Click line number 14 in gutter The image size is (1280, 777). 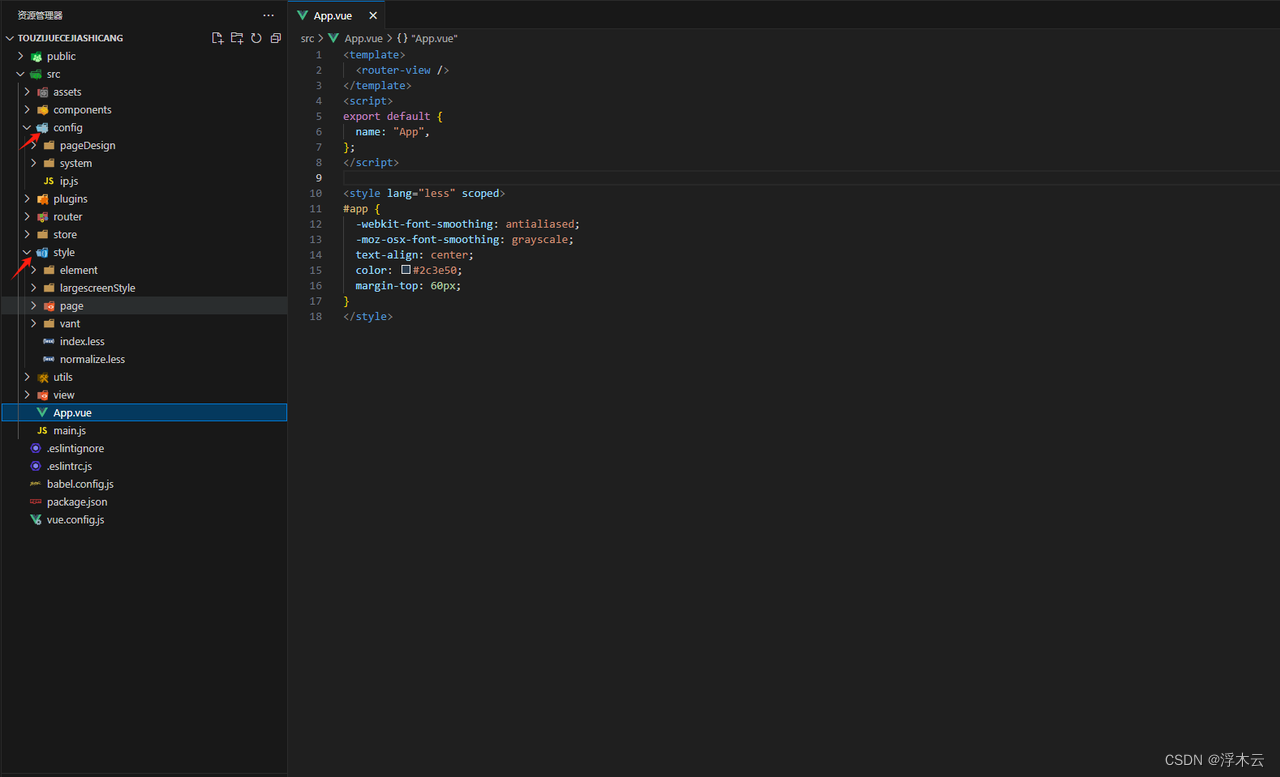point(316,255)
